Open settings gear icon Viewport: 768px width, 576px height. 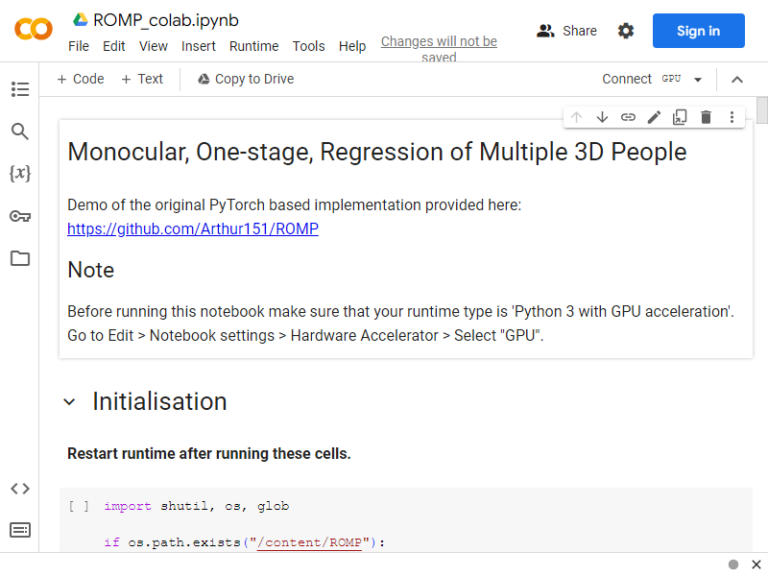click(x=625, y=31)
